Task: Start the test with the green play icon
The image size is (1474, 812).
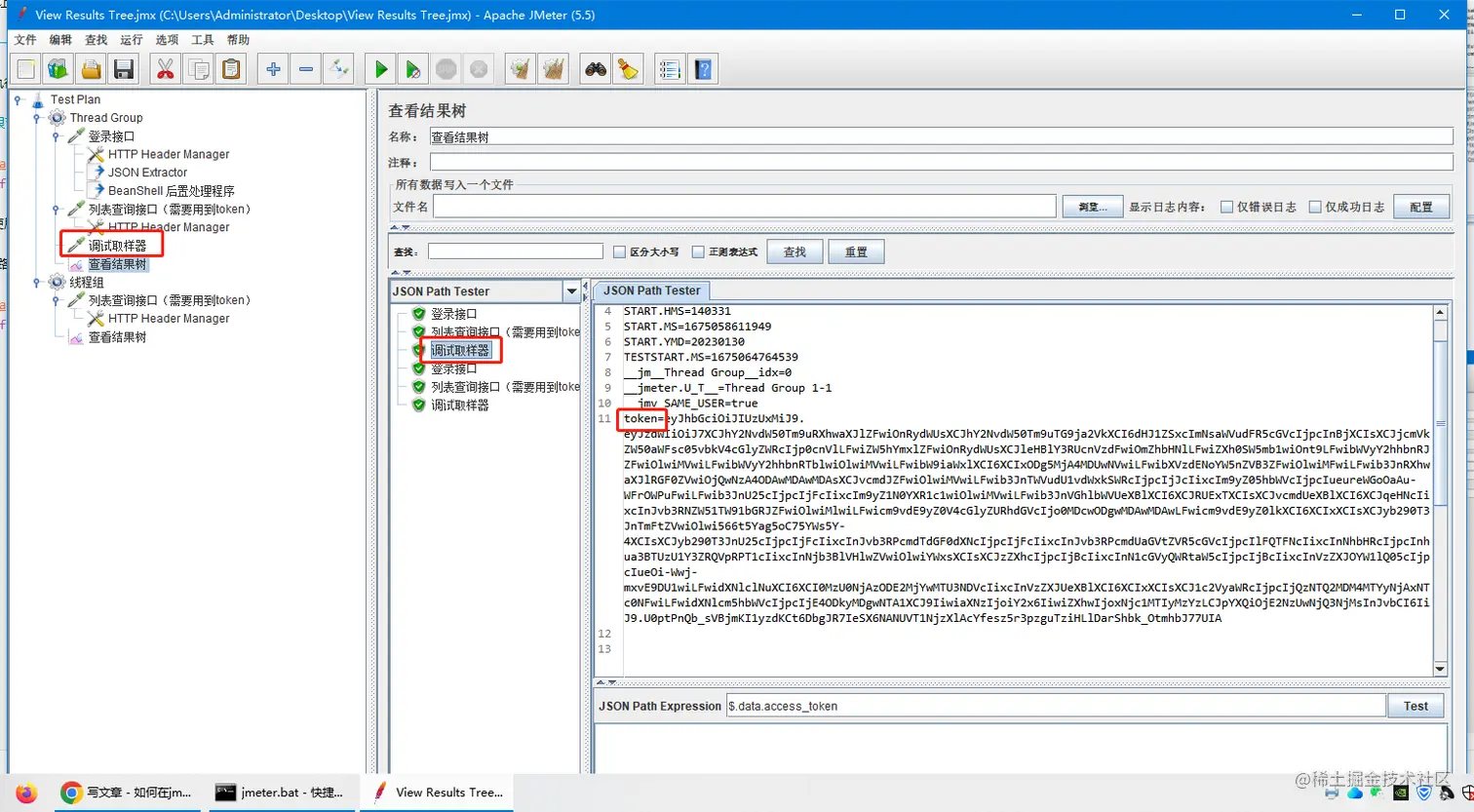Action: 381,69
